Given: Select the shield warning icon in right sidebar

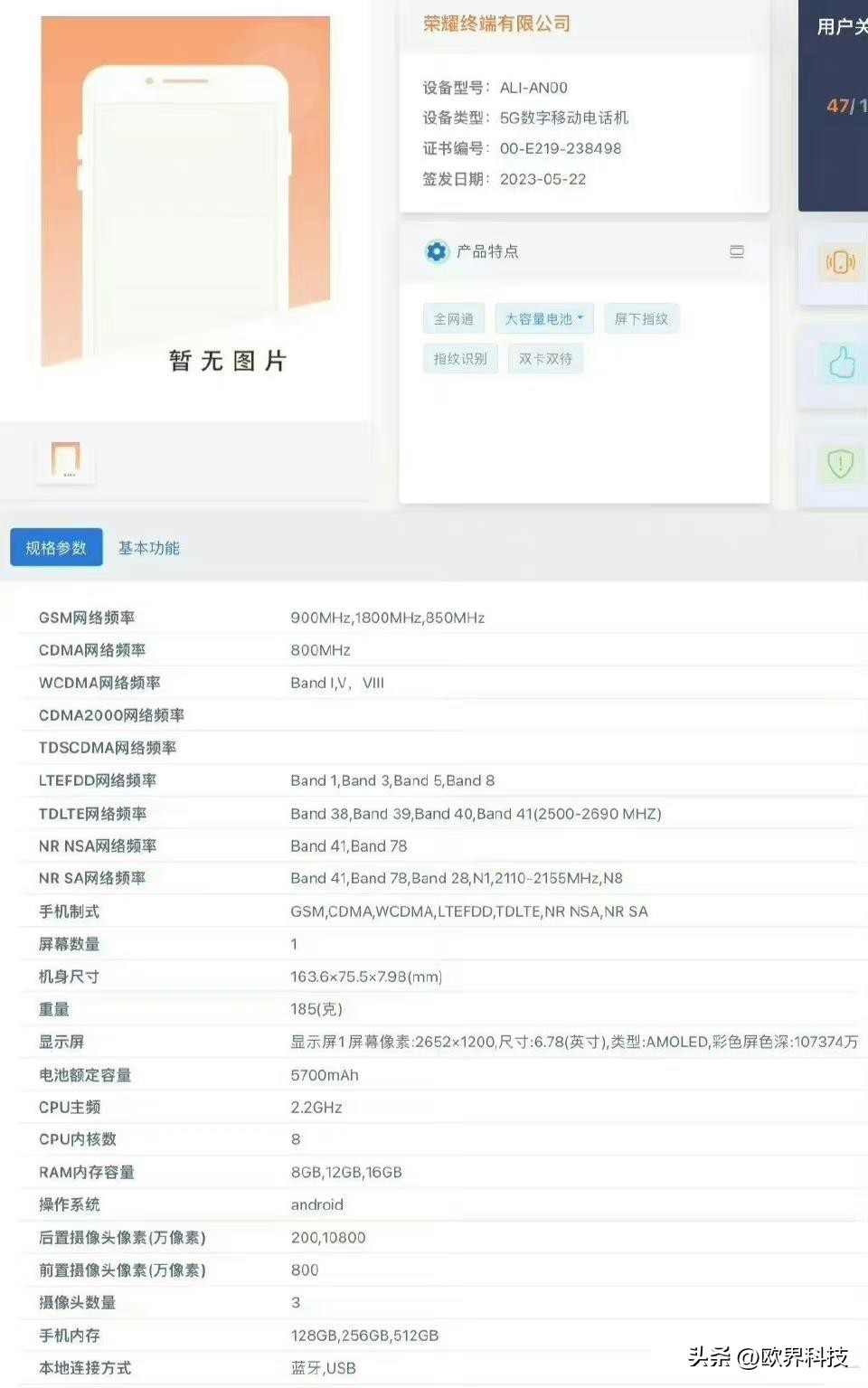Looking at the screenshot, I should coord(840,462).
